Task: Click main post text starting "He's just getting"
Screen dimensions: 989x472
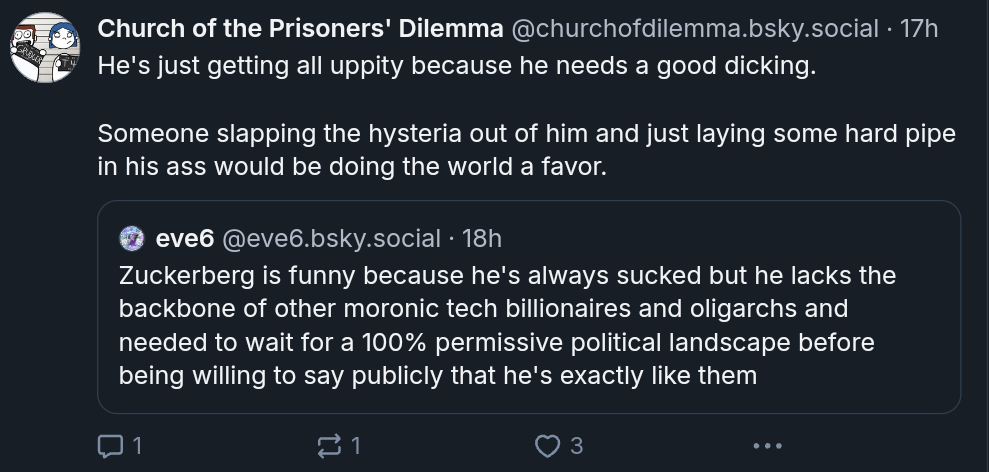Action: pyautogui.click(x=457, y=66)
